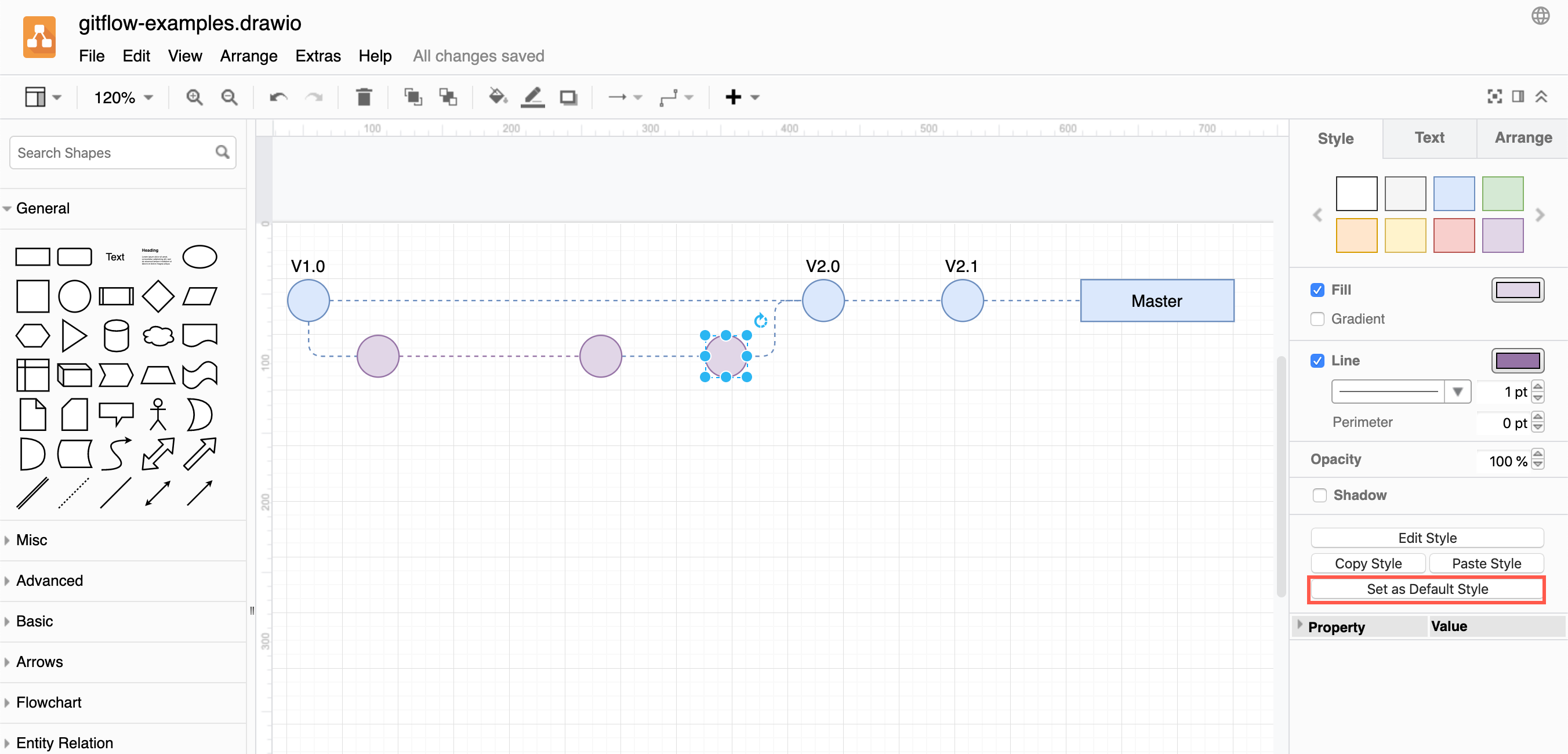Enable the Shadow checkbox in Style panel
Image resolution: width=1568 pixels, height=754 pixels.
(x=1319, y=495)
